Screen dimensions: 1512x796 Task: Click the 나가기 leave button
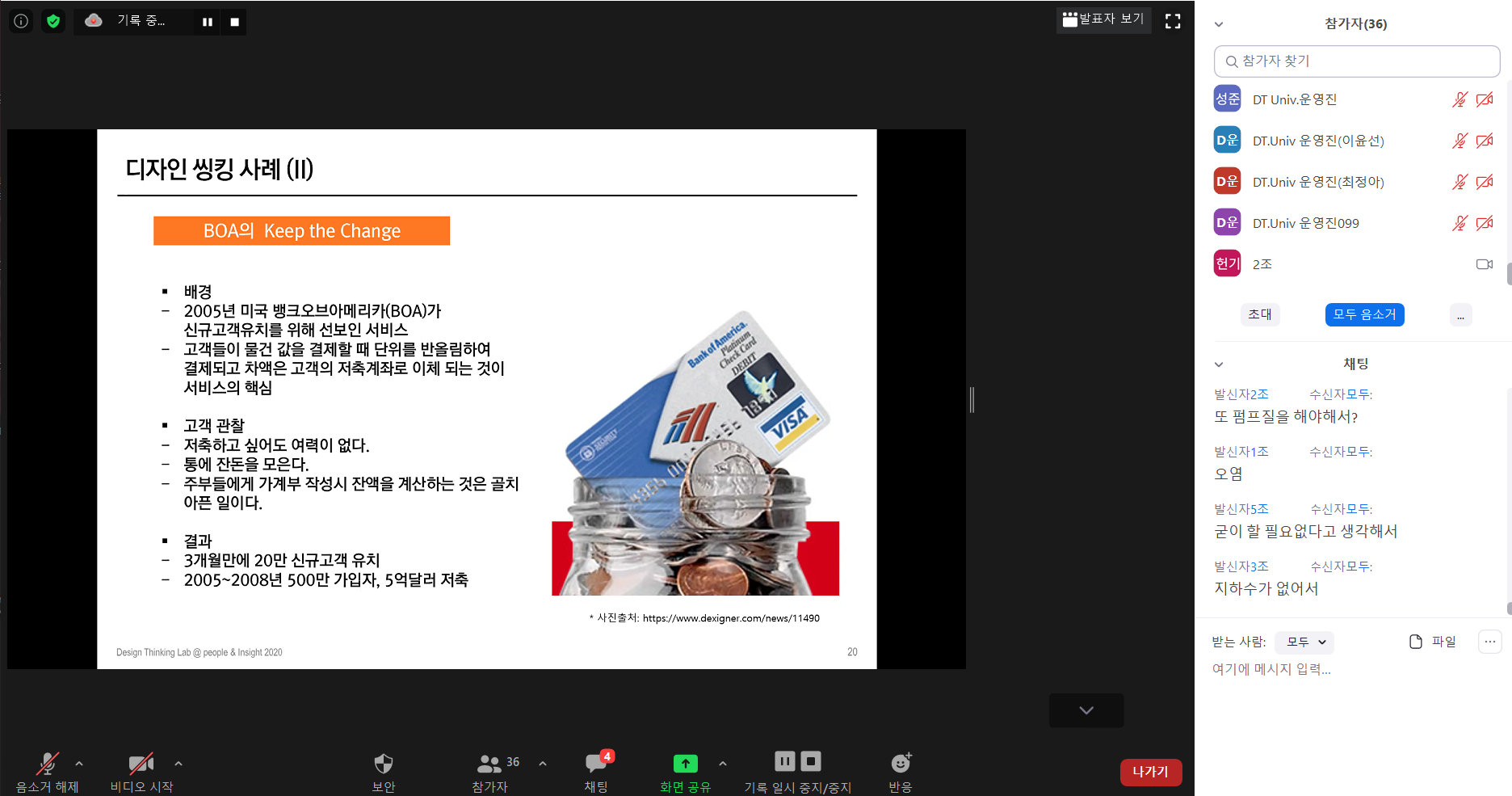click(x=1150, y=772)
